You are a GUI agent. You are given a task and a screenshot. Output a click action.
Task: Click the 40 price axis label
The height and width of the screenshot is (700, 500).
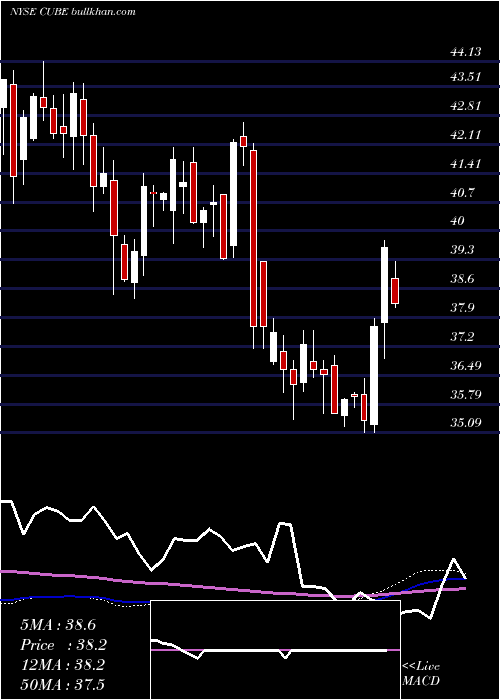[x=458, y=221]
